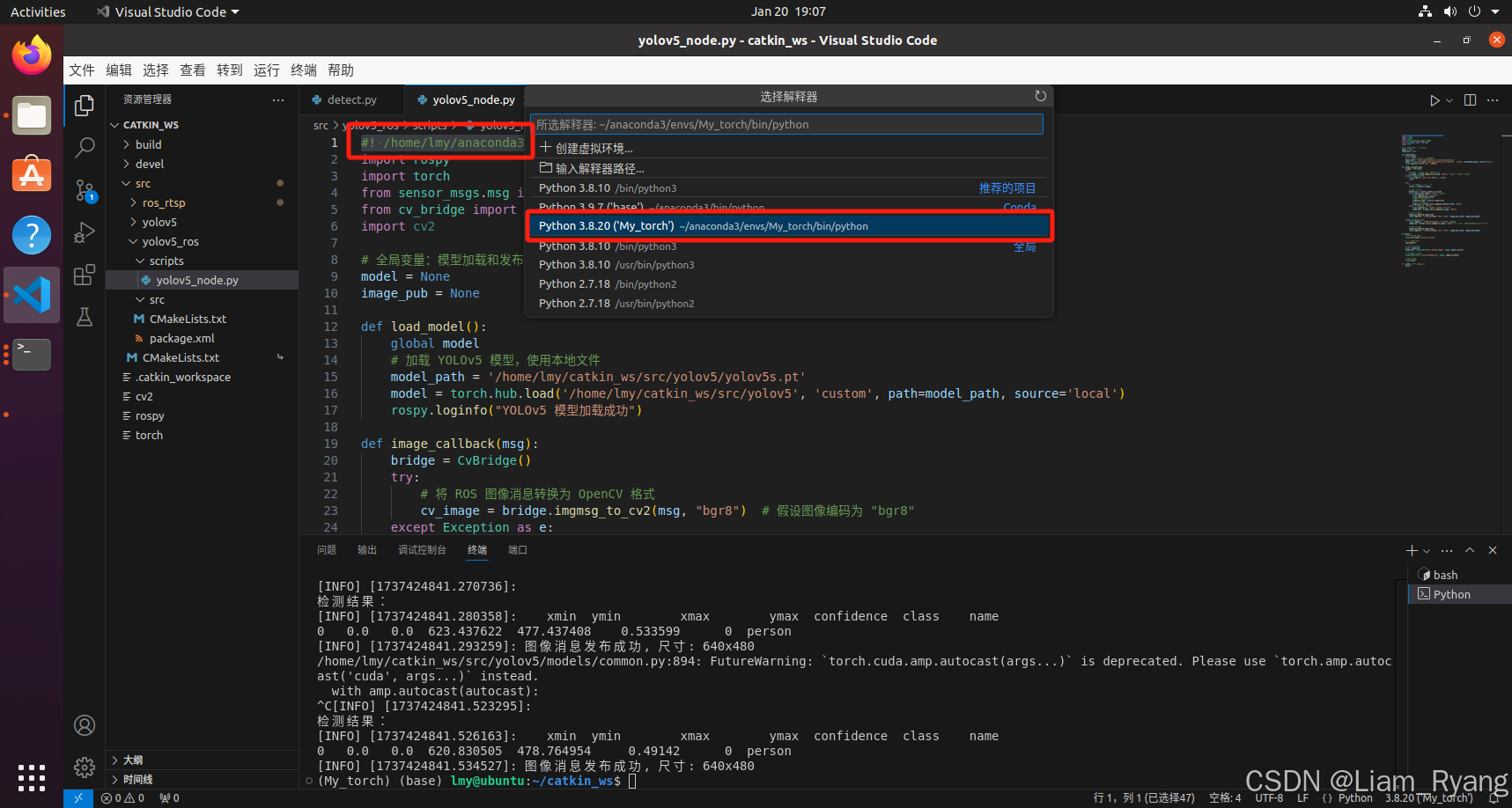The height and width of the screenshot is (808, 1512).
Task: Open the Manage settings gear
Action: click(x=84, y=768)
